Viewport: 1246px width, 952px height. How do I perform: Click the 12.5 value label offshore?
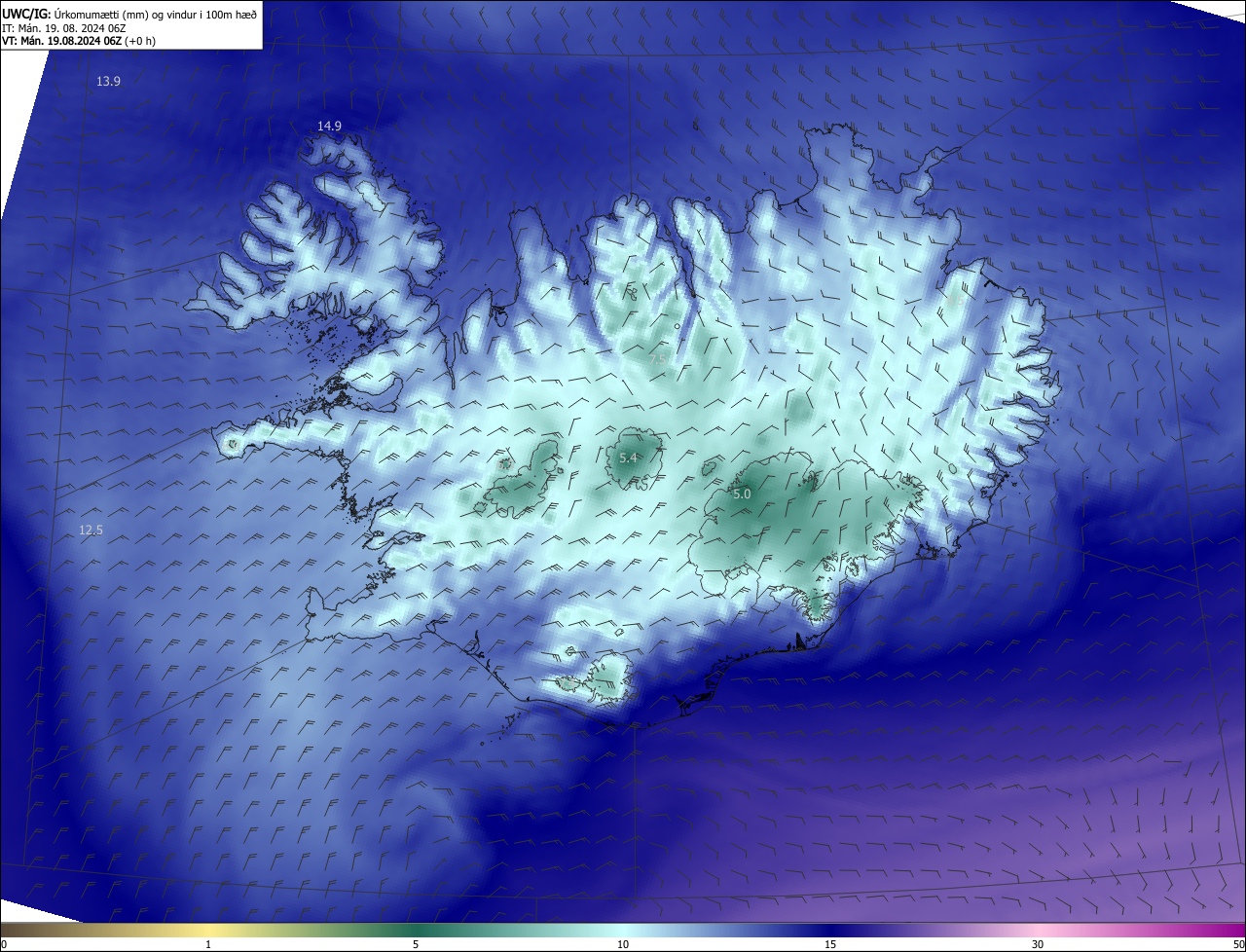click(x=91, y=531)
